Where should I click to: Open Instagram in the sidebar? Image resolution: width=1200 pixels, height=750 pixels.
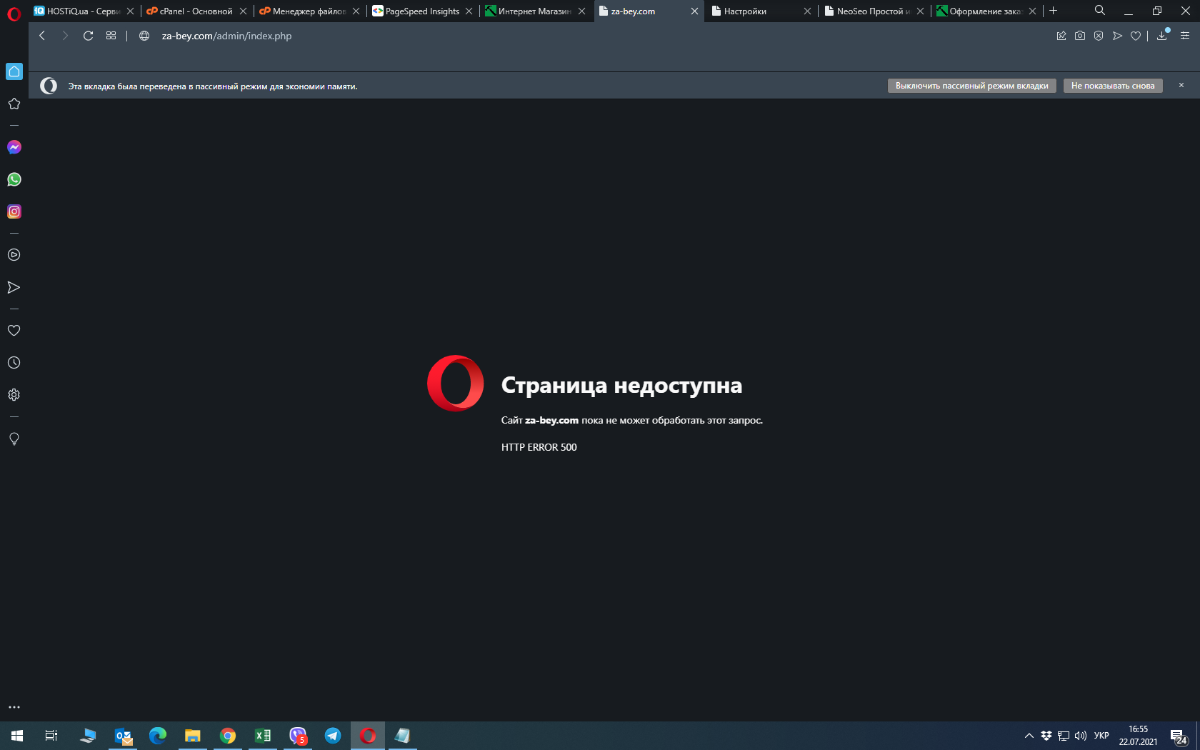pyautogui.click(x=14, y=211)
